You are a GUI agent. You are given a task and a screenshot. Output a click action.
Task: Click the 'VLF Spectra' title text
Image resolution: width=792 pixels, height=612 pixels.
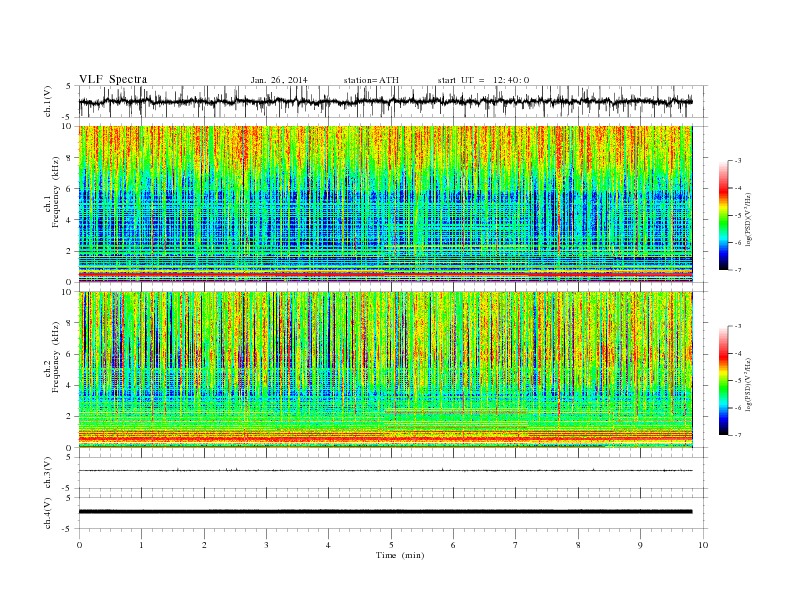(113, 79)
